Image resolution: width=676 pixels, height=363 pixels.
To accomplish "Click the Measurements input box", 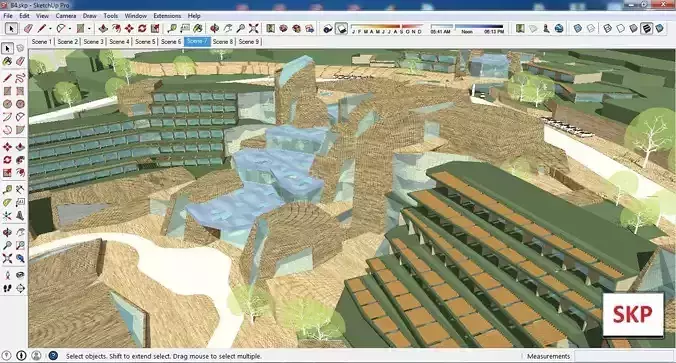I will [624, 356].
